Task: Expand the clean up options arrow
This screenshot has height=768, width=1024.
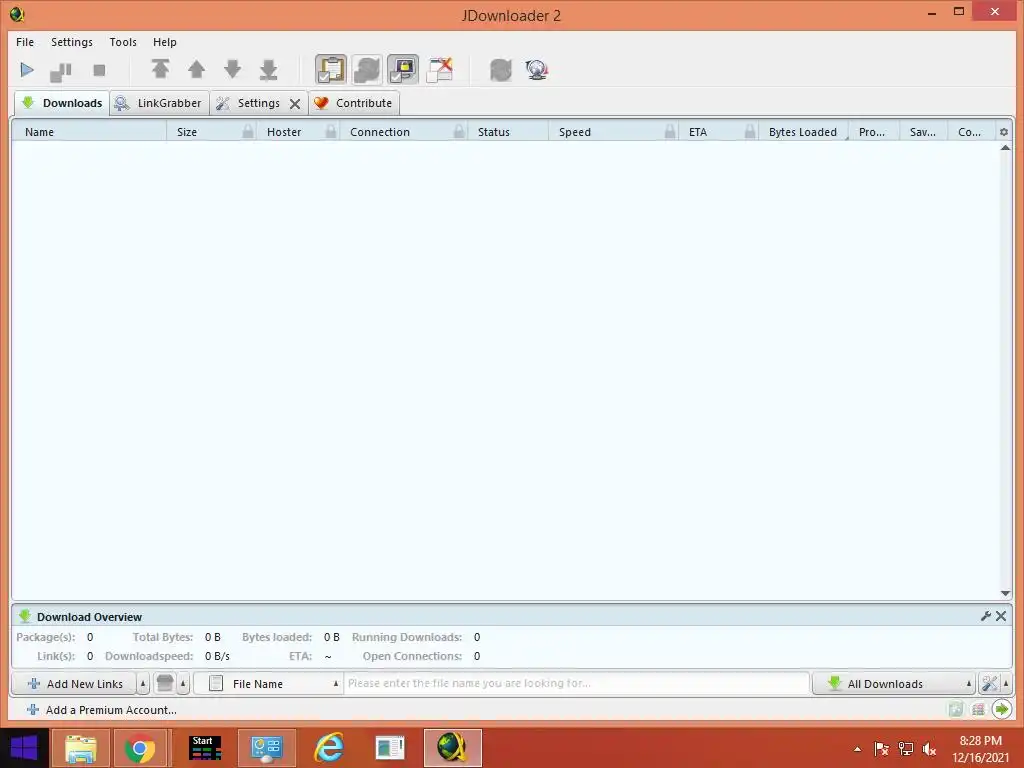Action: pyautogui.click(x=184, y=684)
